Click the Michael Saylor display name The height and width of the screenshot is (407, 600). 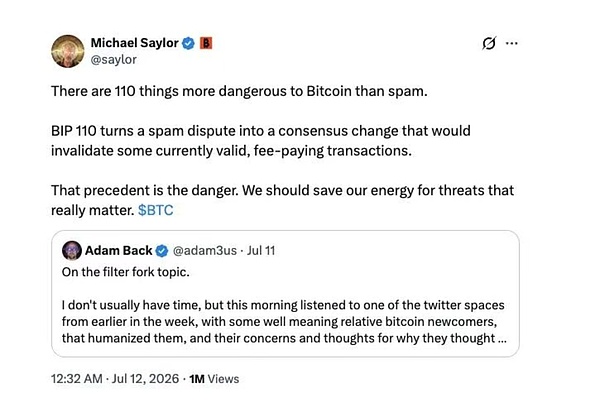135,43
